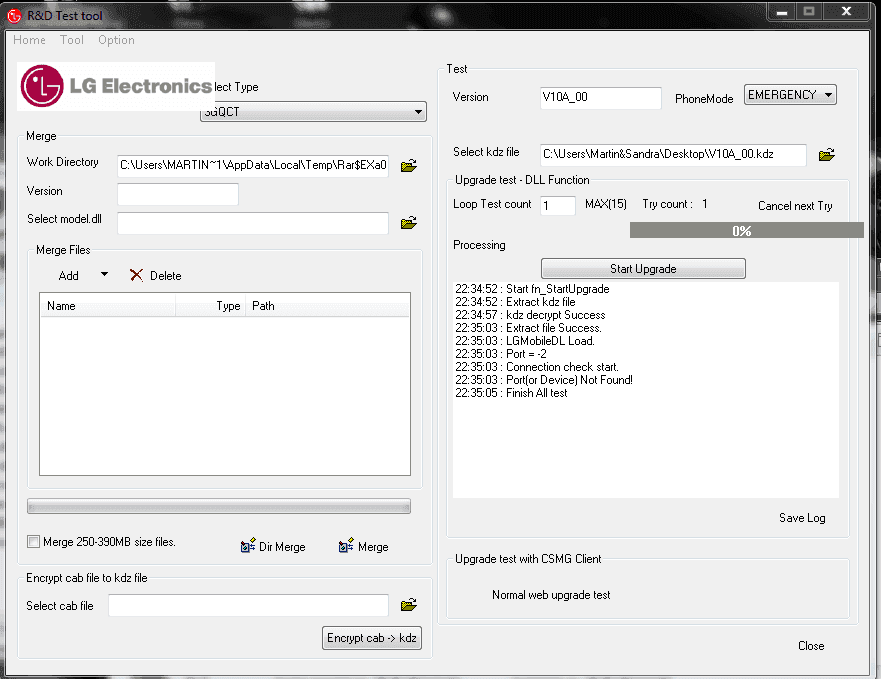Click the Add button

[x=69, y=275]
